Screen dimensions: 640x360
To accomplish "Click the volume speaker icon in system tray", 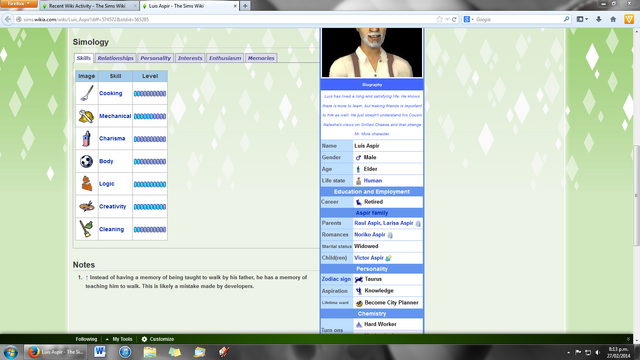I will tap(598, 352).
